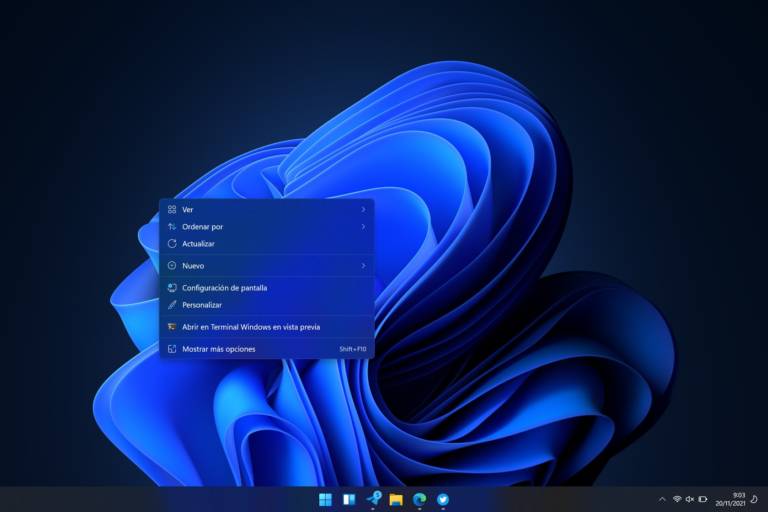The image size is (768, 512).
Task: Click the chevron arrow beside Ver
Action: tap(363, 210)
